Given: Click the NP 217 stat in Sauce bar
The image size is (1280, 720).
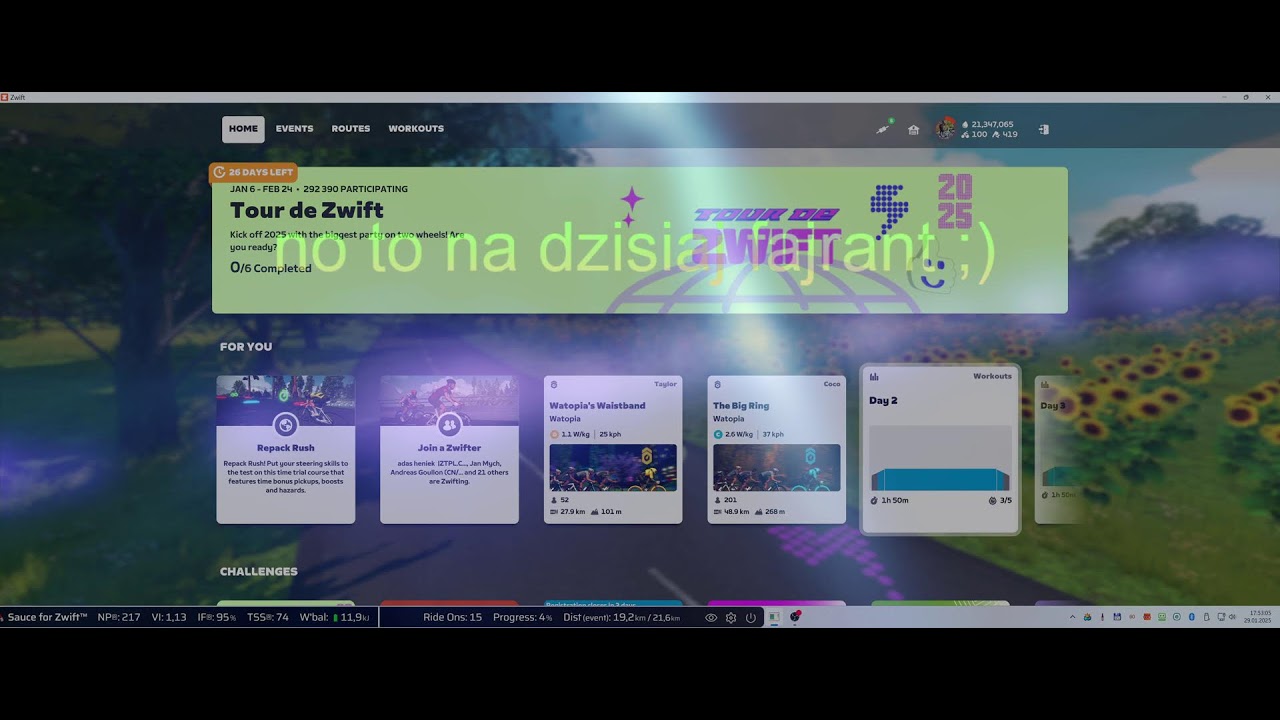Looking at the screenshot, I should click(119, 618).
